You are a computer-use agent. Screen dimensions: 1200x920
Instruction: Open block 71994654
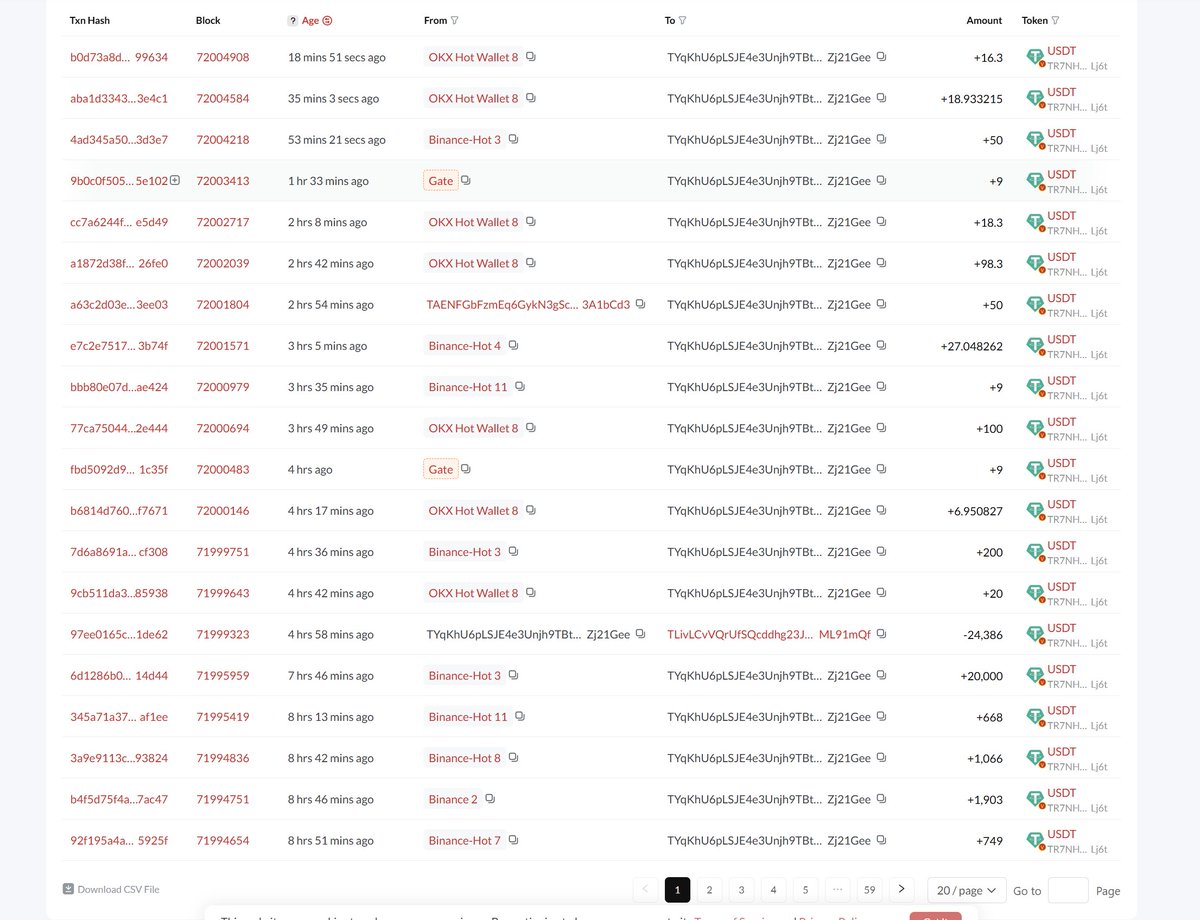click(x=223, y=840)
